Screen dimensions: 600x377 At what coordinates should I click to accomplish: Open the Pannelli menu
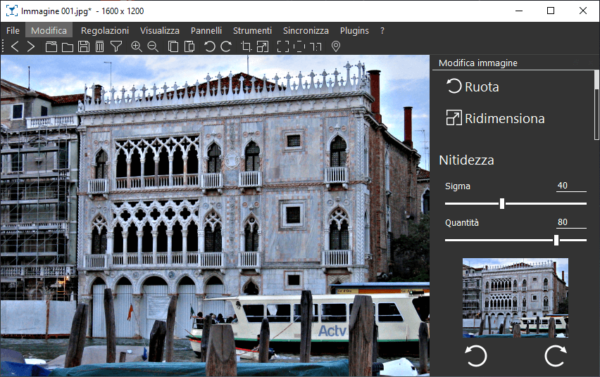tap(206, 31)
